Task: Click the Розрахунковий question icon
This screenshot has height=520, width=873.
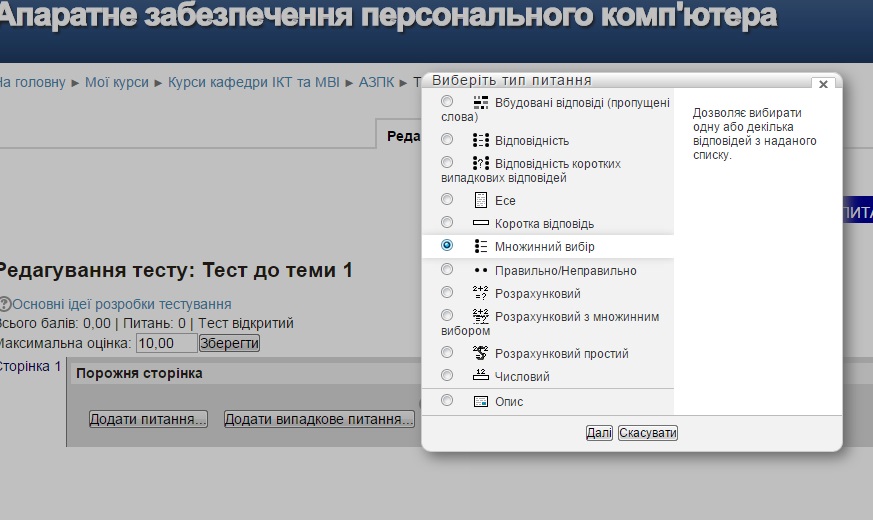Action: pyautogui.click(x=480, y=293)
